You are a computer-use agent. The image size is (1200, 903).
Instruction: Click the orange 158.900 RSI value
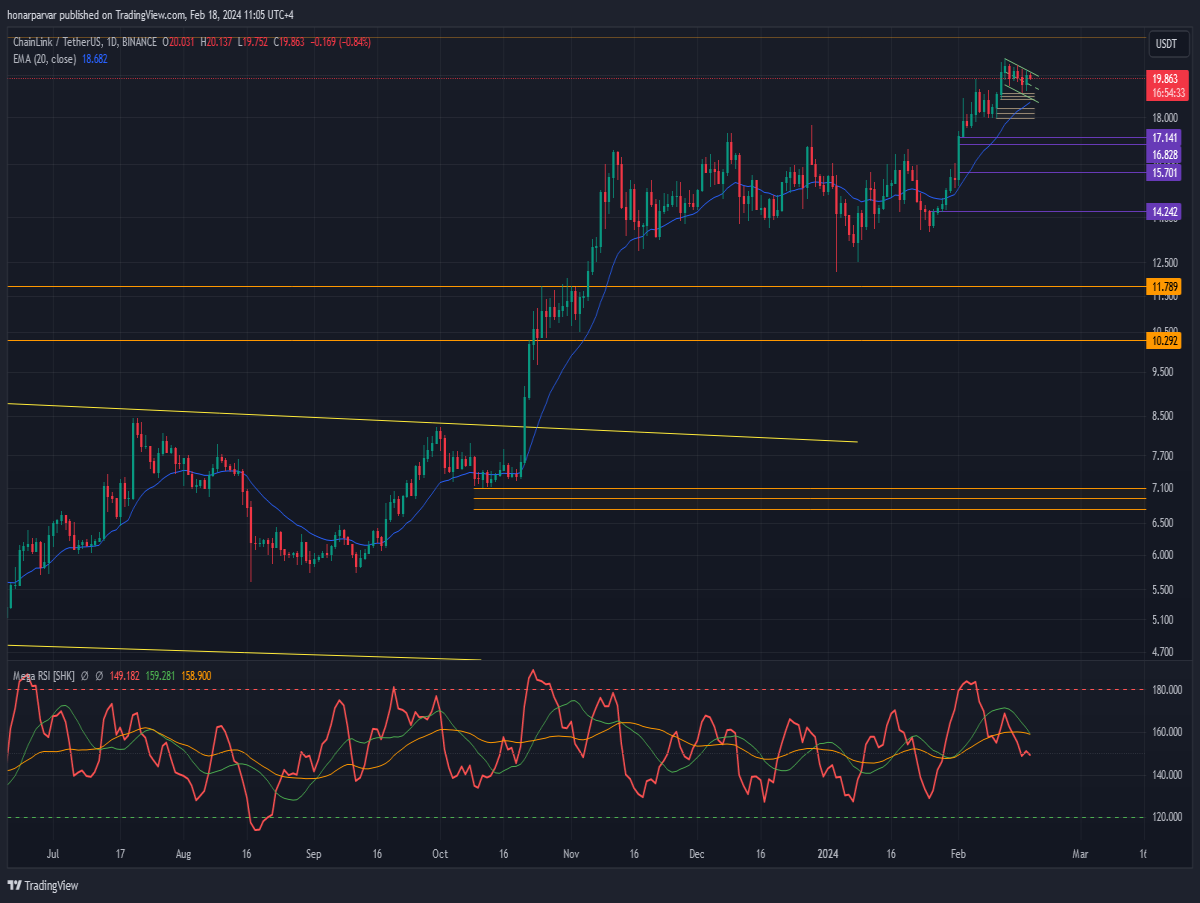coord(196,676)
